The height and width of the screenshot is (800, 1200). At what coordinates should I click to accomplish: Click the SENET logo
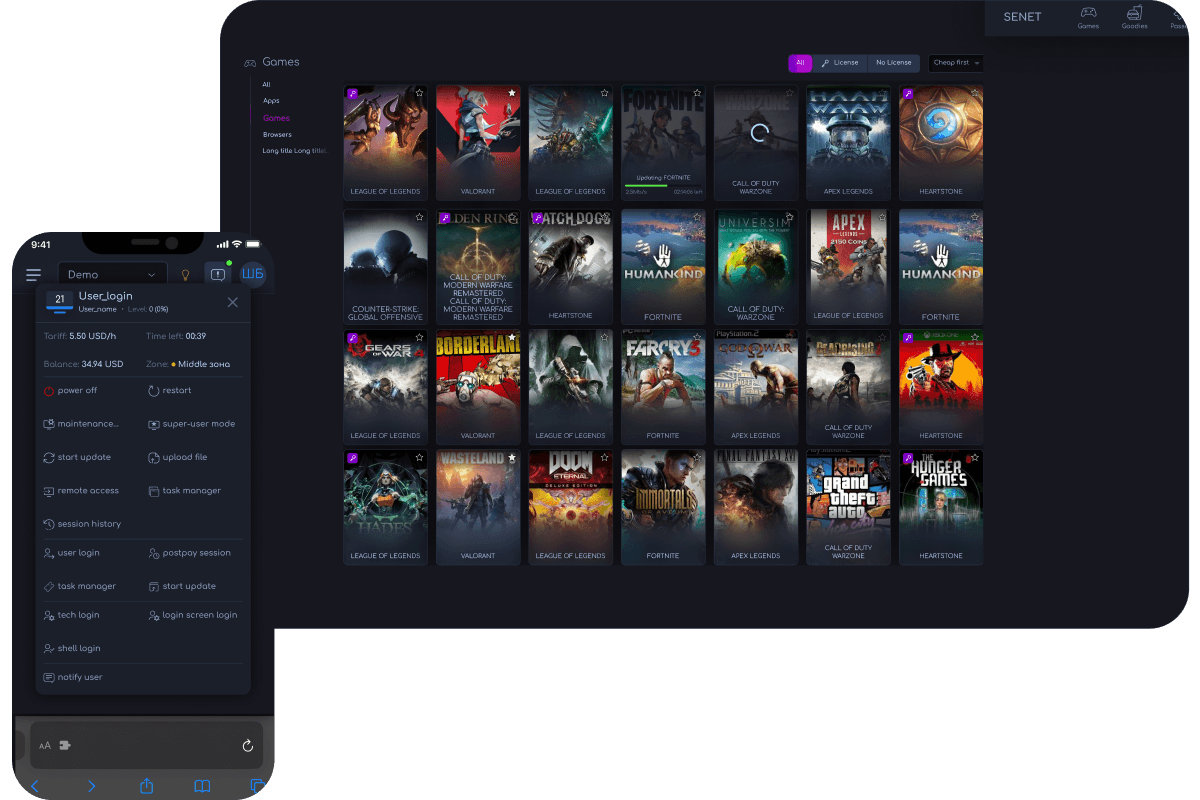tap(1022, 17)
